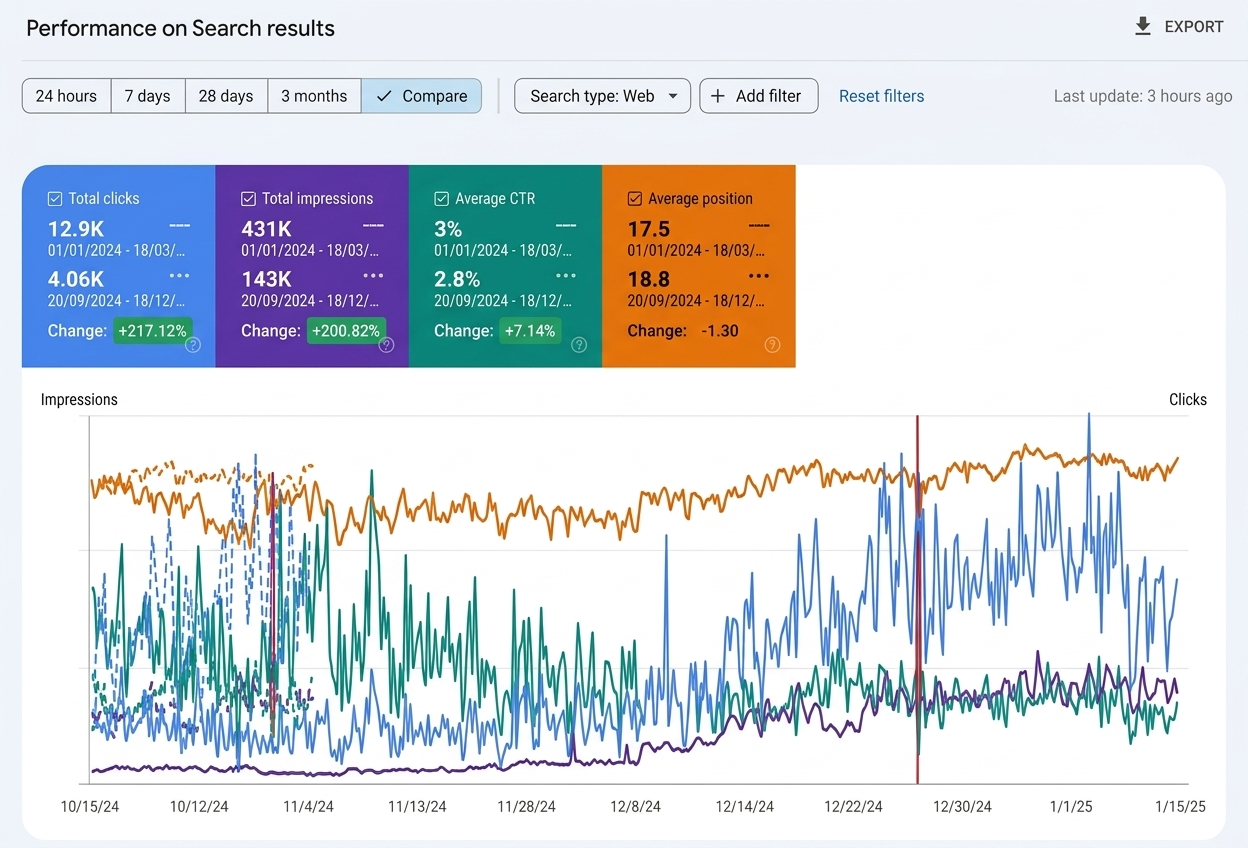Select the Compare date option

tap(421, 96)
